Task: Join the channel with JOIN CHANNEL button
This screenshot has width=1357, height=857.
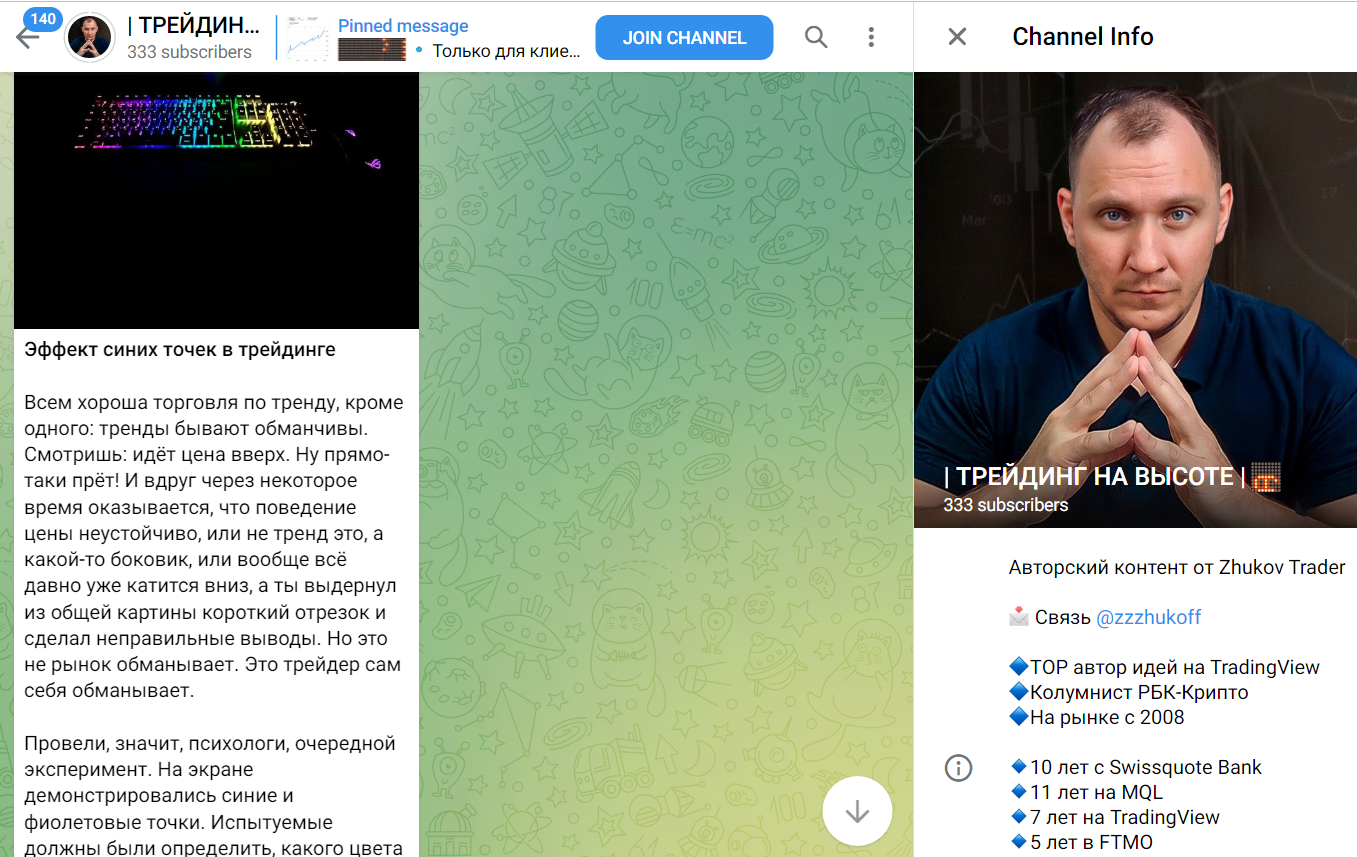Action: (684, 38)
